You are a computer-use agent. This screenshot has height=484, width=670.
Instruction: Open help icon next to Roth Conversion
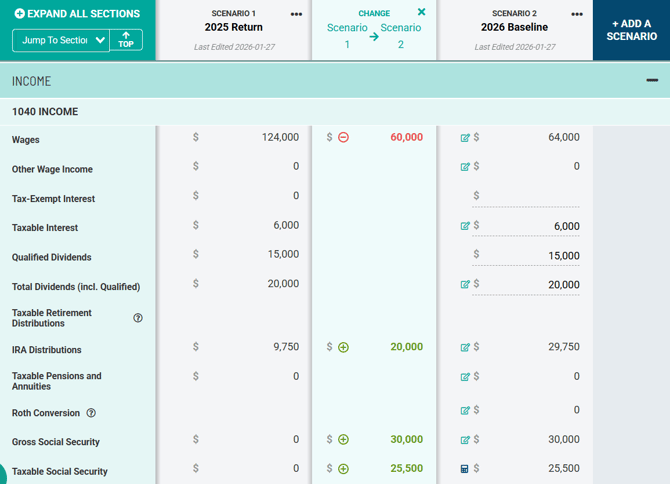tap(91, 413)
